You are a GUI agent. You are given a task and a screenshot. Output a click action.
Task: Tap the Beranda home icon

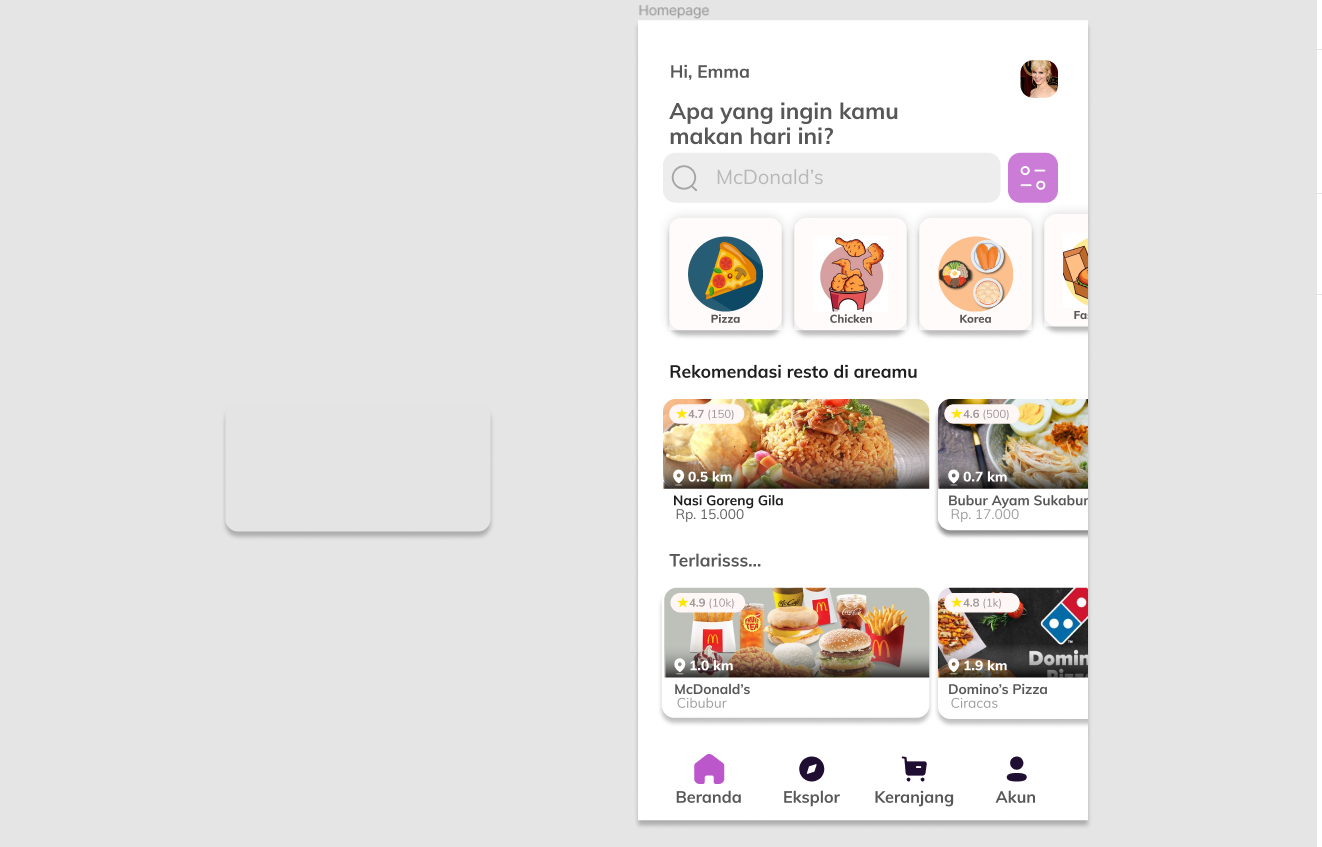[709, 769]
